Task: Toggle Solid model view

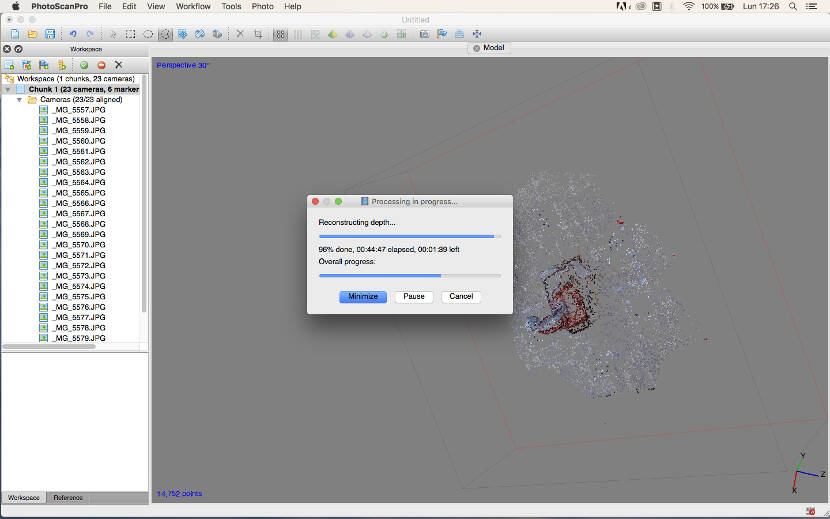Action: point(349,34)
